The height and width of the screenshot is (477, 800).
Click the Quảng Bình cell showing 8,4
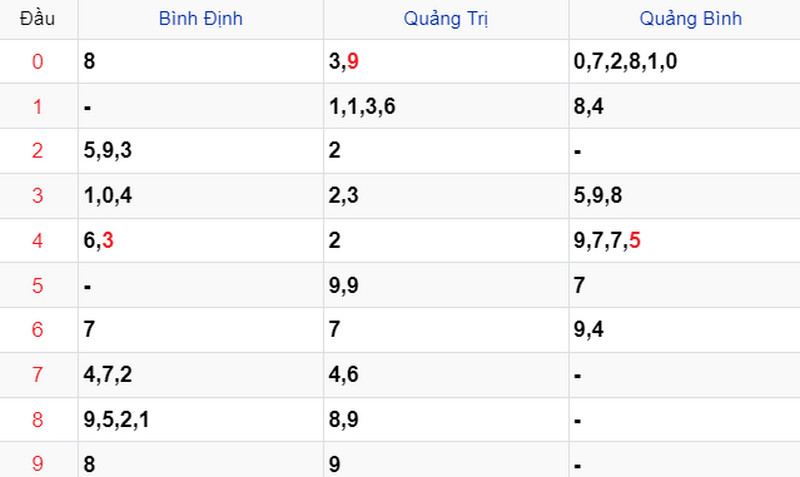tap(685, 106)
